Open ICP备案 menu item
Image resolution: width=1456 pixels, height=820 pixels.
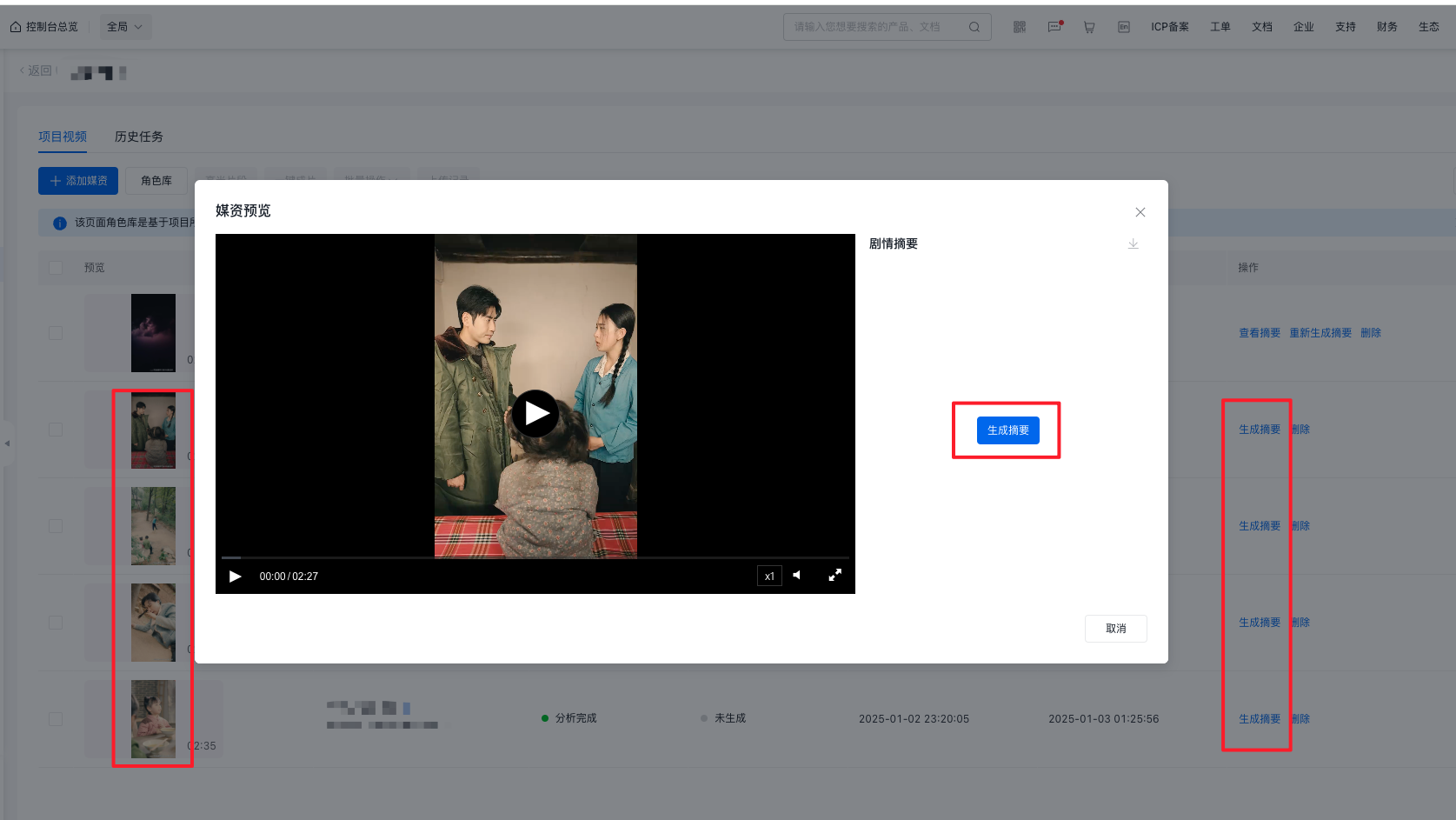pyautogui.click(x=1170, y=27)
